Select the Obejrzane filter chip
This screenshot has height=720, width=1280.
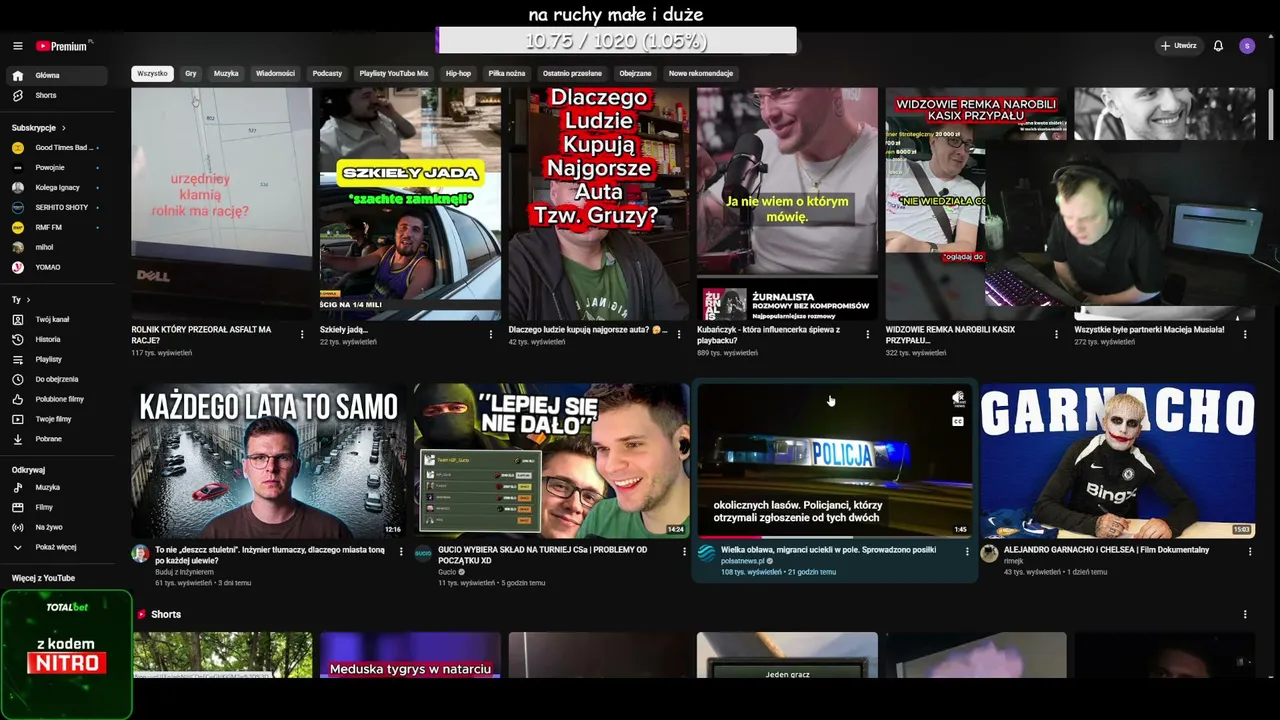tap(635, 74)
